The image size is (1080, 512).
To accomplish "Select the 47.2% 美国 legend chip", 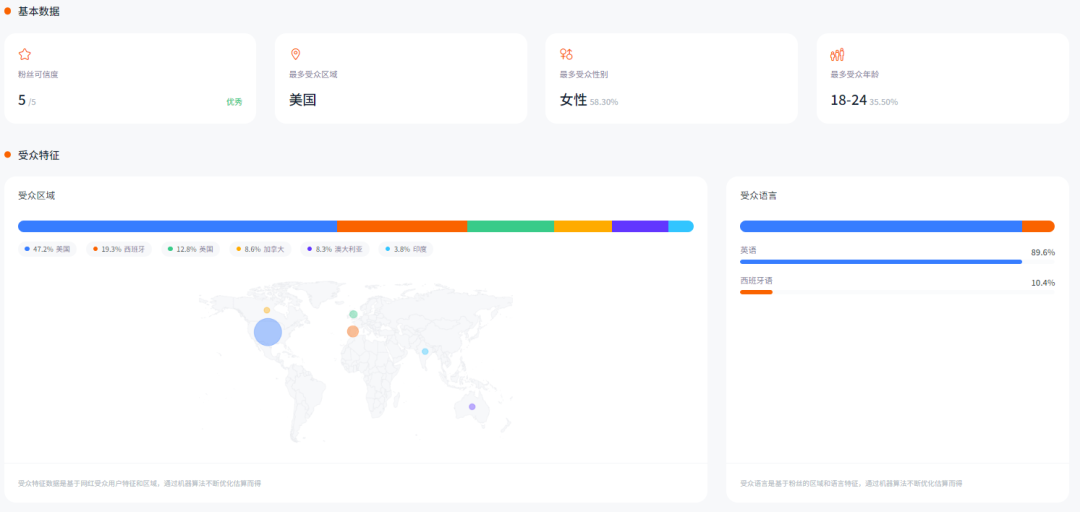I will pyautogui.click(x=48, y=249).
